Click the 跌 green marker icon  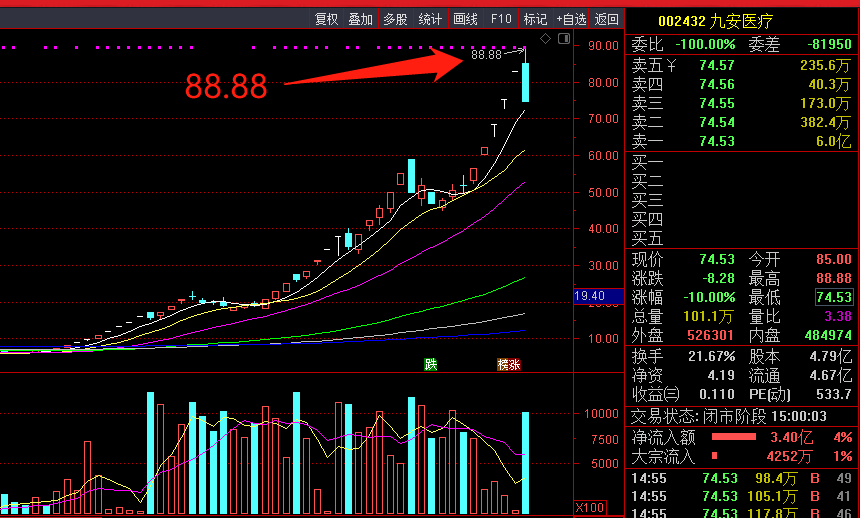click(430, 364)
